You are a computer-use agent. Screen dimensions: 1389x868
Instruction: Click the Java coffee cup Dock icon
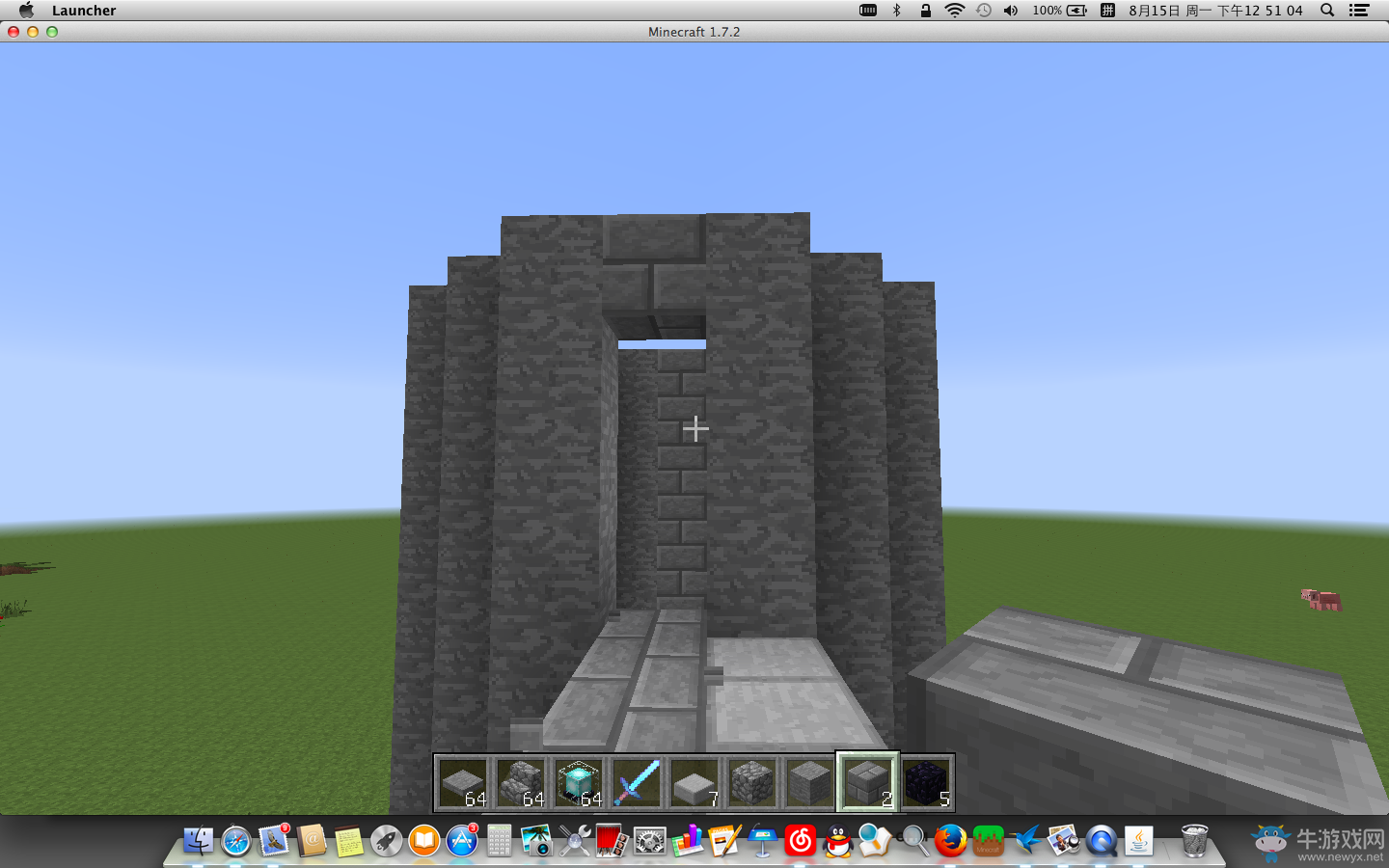(1139, 840)
